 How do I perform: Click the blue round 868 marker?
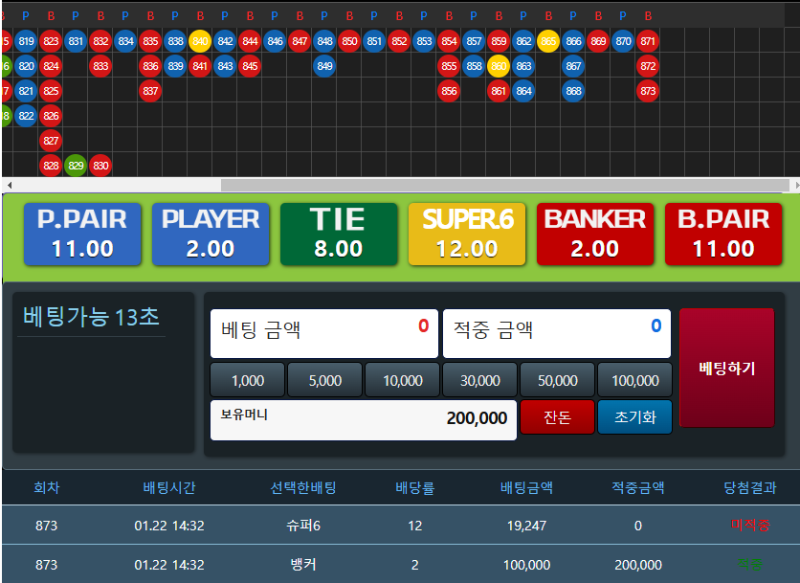click(573, 91)
